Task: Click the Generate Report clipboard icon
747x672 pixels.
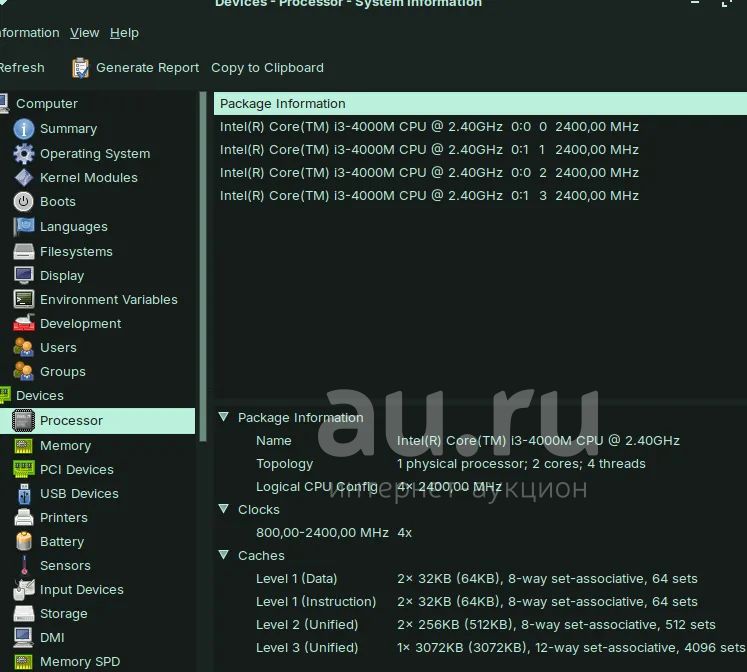Action: coord(81,68)
